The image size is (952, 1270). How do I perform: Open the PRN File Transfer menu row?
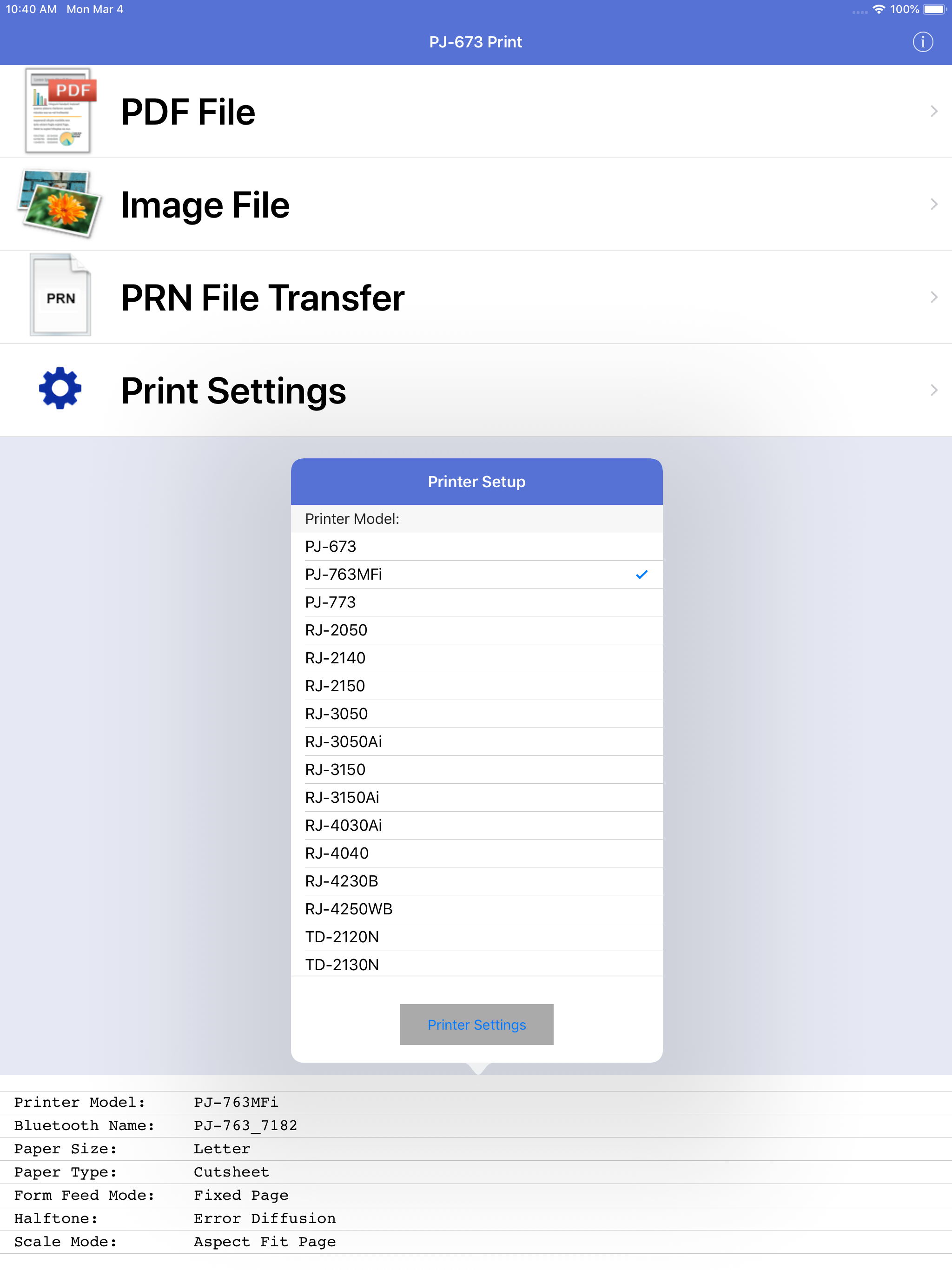[x=459, y=297]
